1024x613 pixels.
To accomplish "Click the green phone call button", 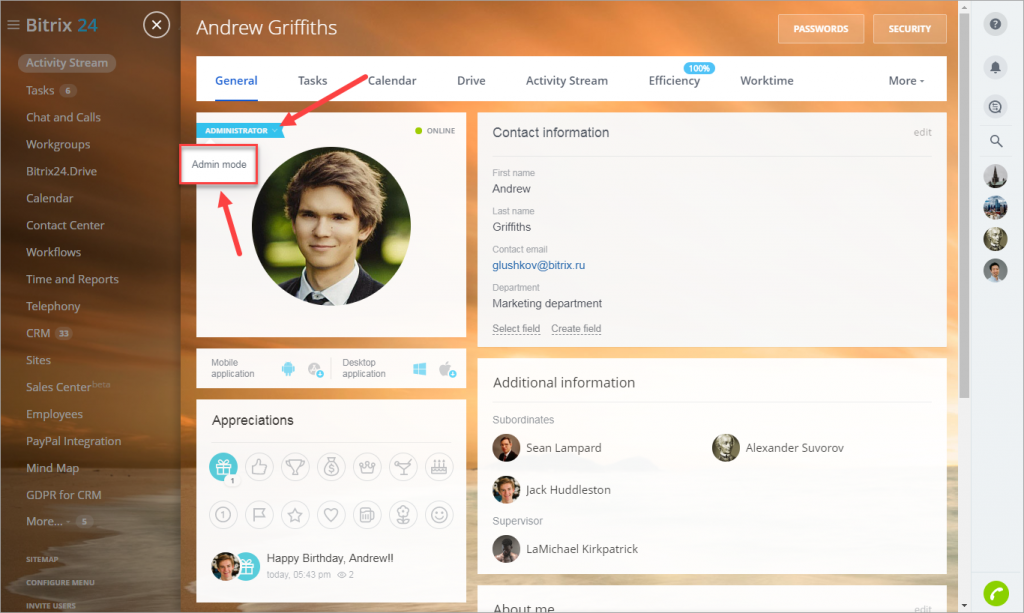I will [996, 593].
